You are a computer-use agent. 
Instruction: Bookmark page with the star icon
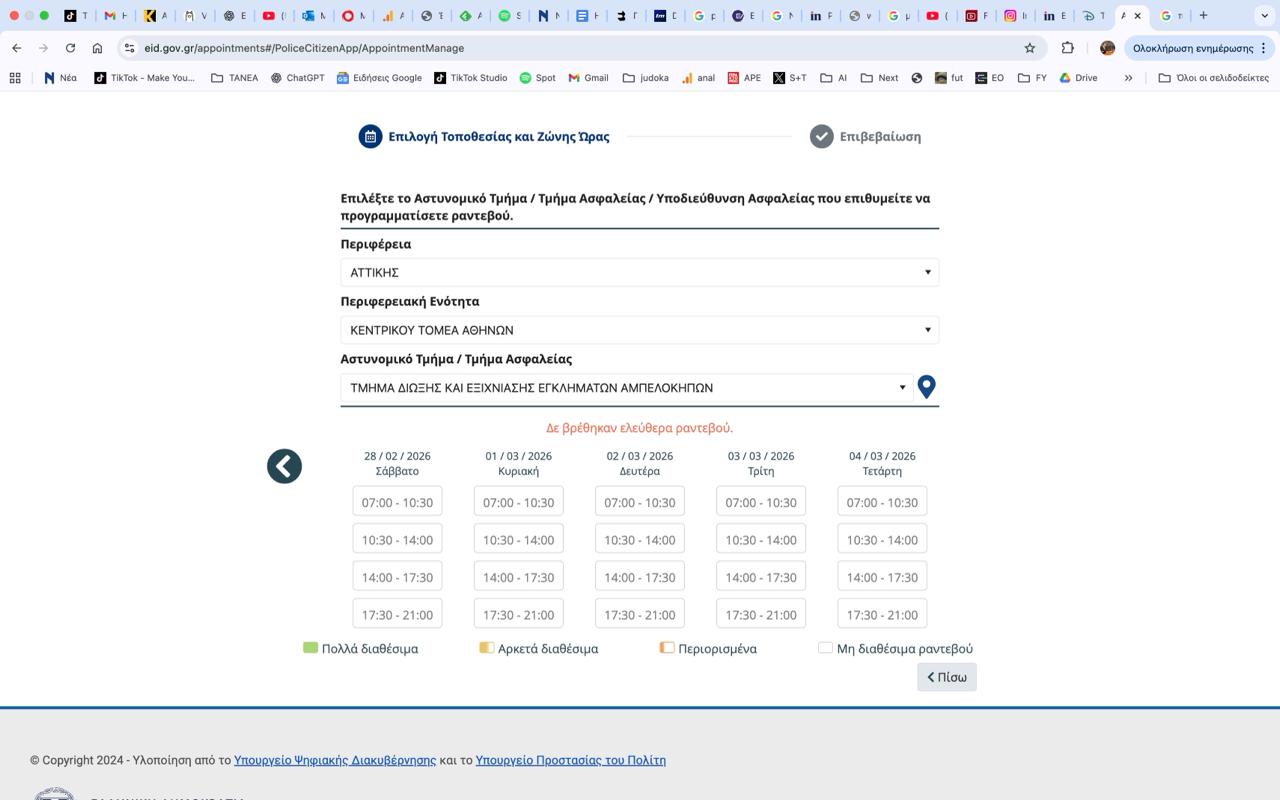coord(1029,48)
